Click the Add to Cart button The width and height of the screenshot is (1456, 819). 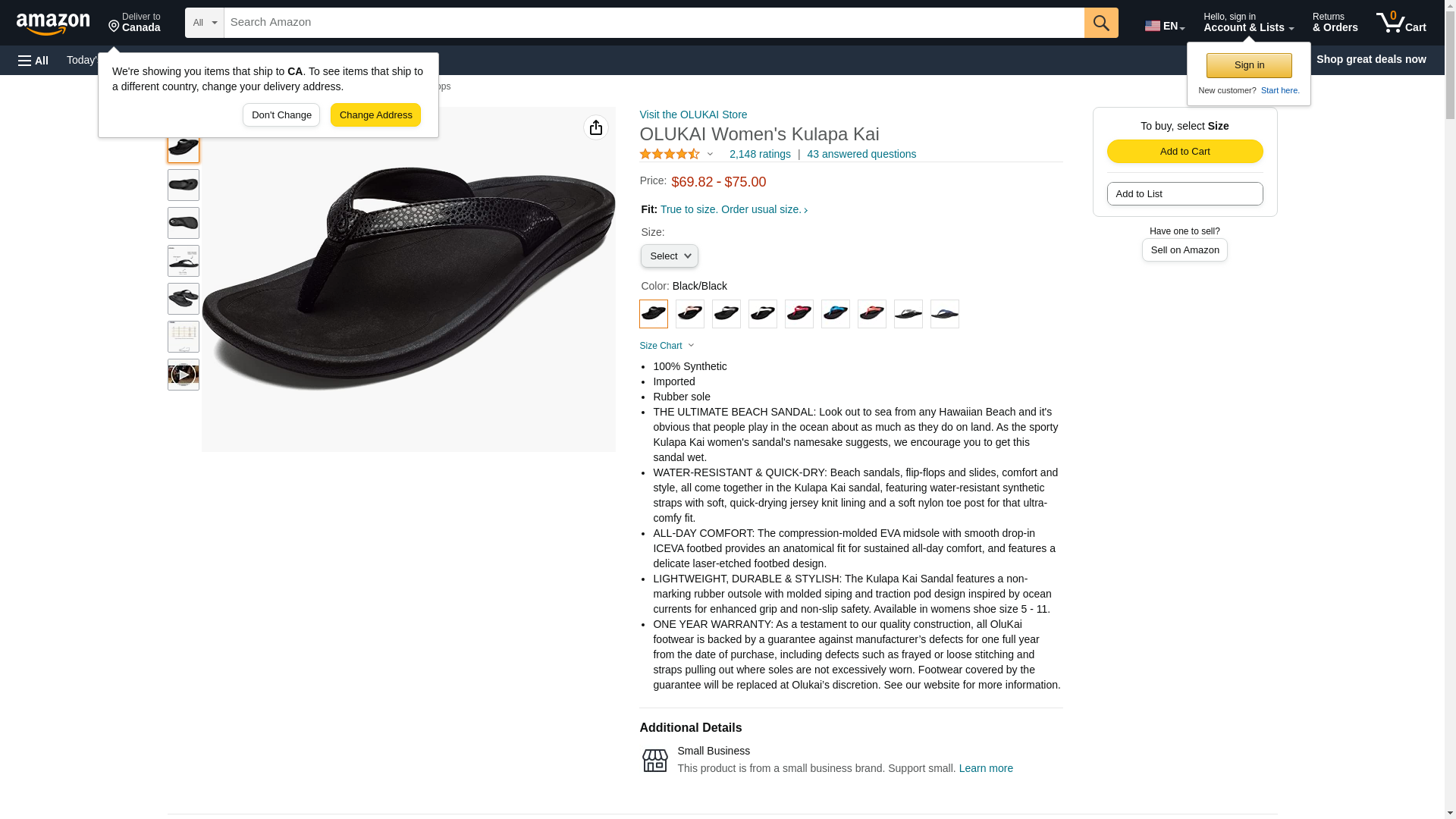coord(1185,152)
